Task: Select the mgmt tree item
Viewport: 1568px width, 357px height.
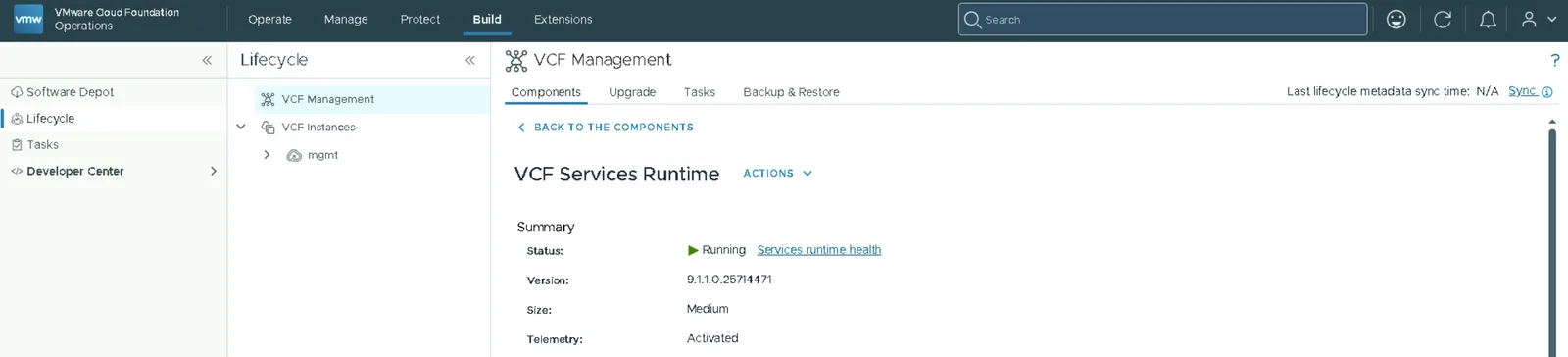Action: click(322, 156)
